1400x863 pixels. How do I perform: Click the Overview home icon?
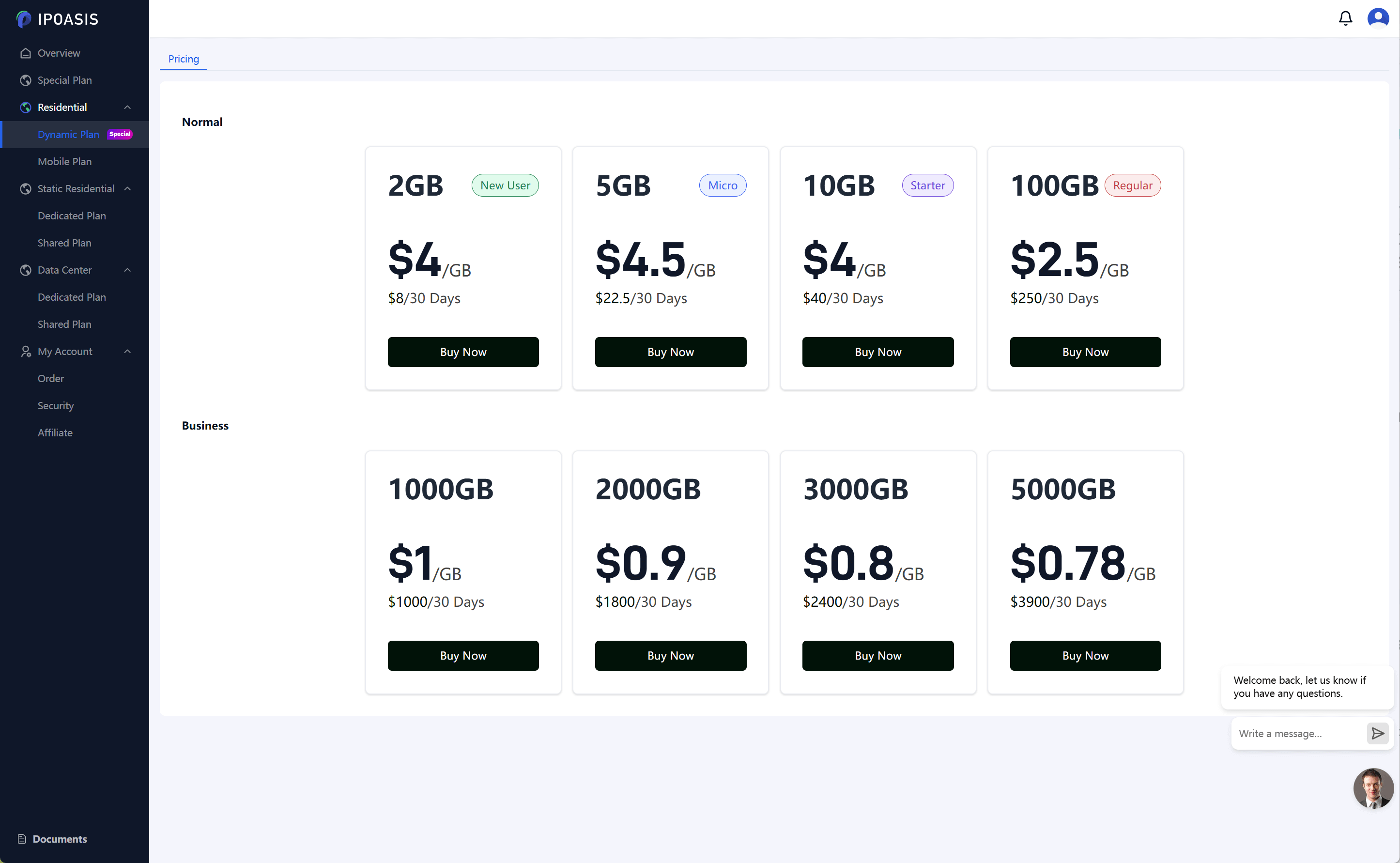[26, 53]
